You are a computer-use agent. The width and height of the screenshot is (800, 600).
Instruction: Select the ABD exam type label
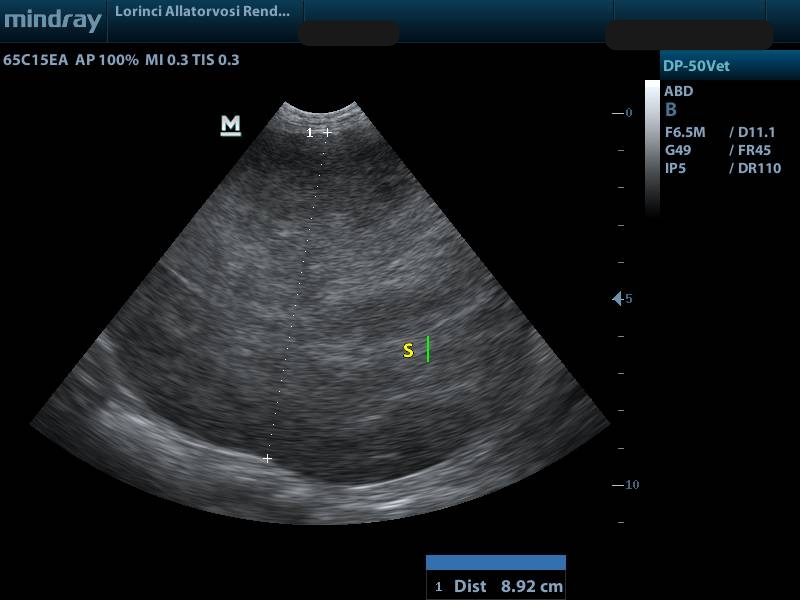pos(679,91)
